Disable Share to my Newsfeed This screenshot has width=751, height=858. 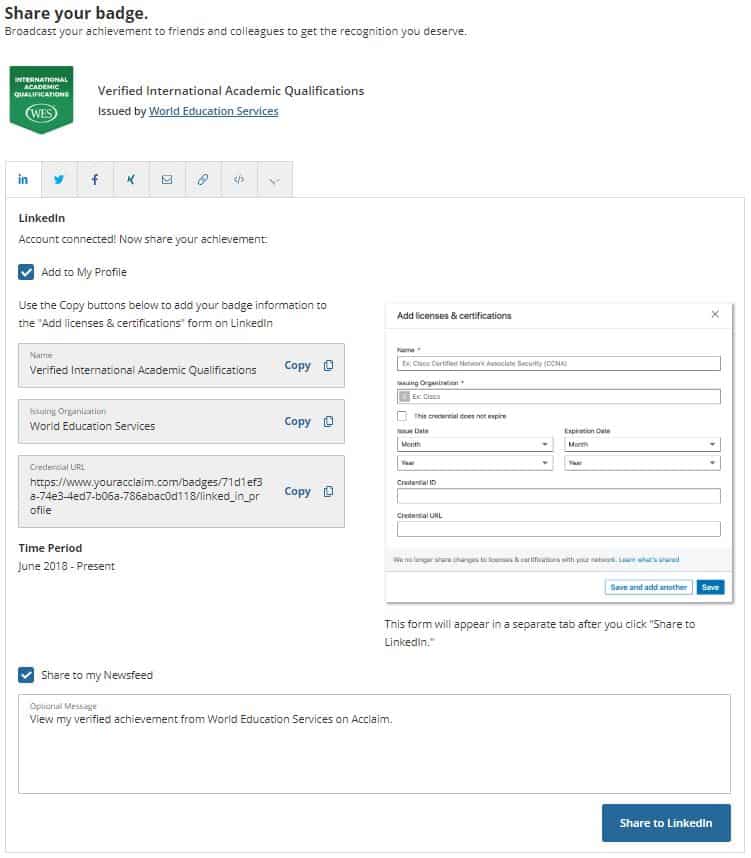tap(27, 674)
